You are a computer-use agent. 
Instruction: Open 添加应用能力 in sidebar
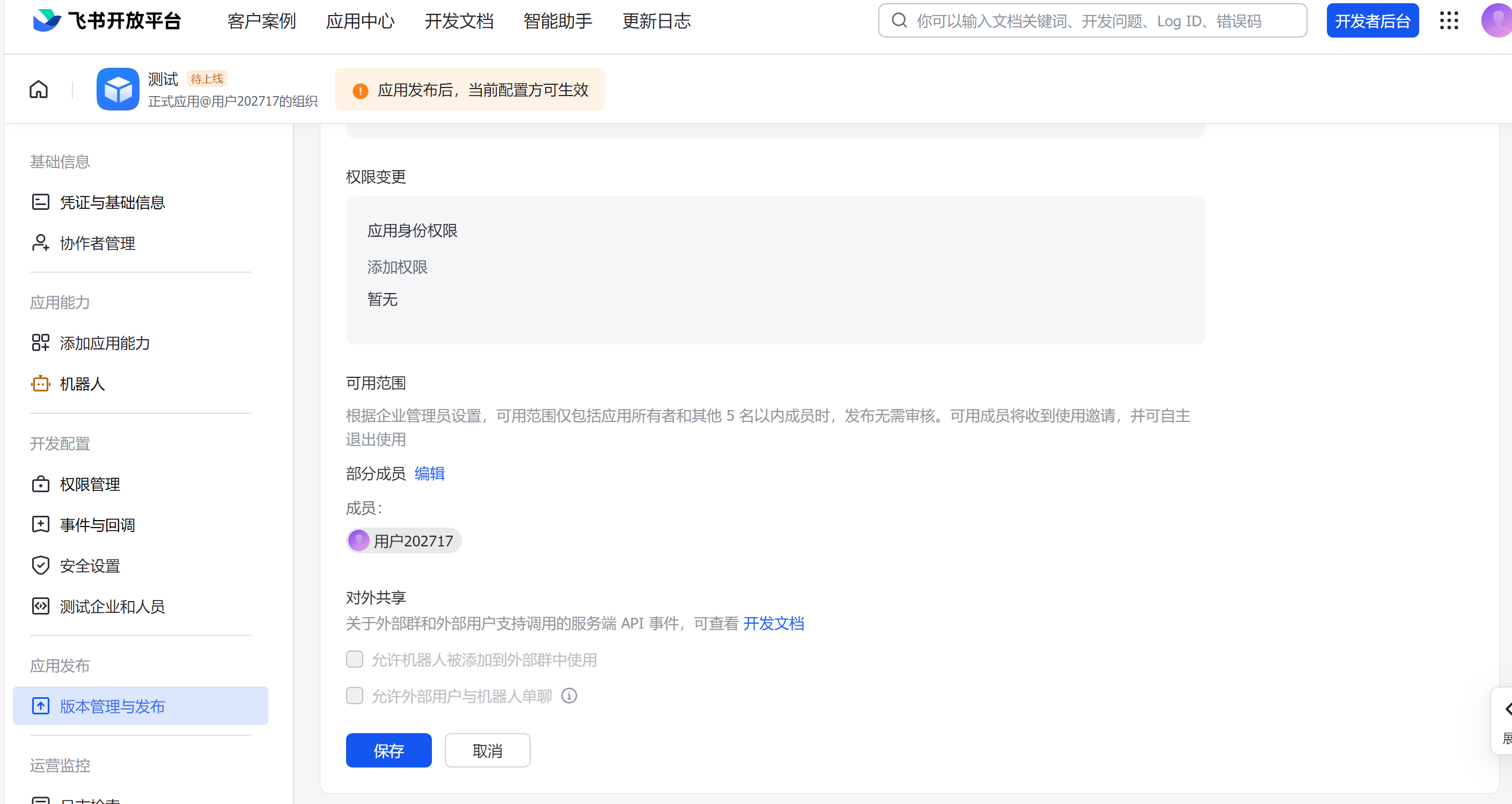pyautogui.click(x=140, y=342)
